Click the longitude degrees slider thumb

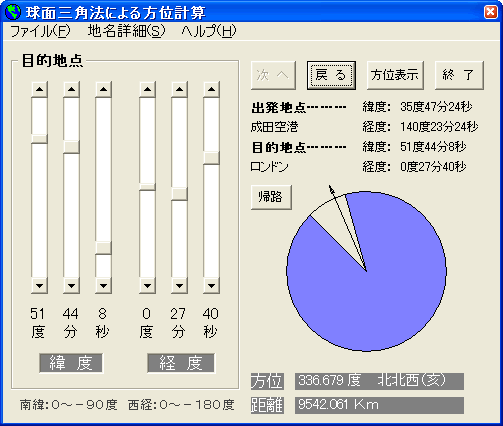tap(147, 187)
